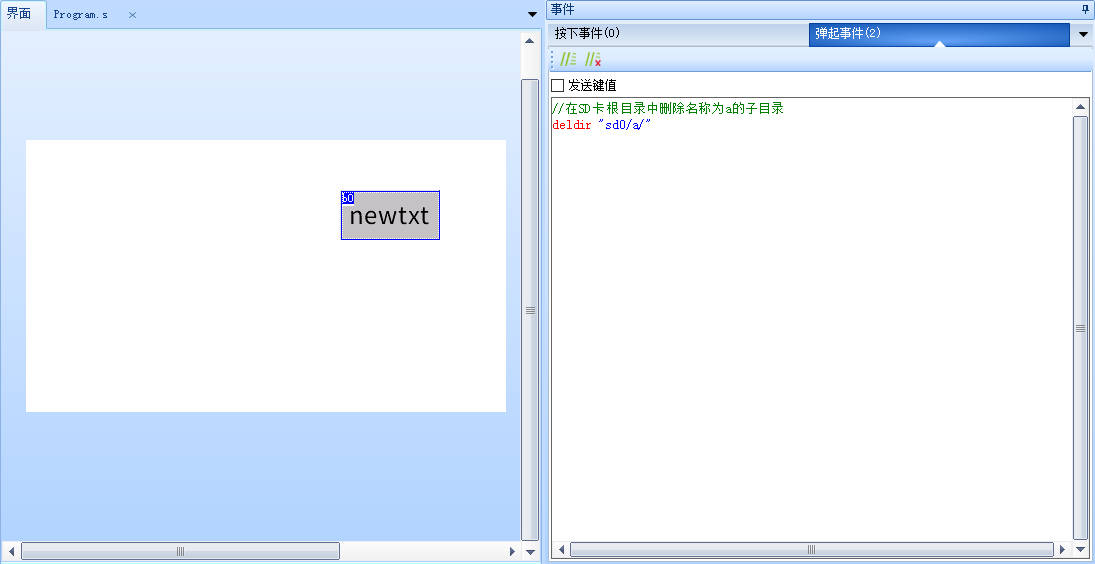
Task: Click the design canvas horizontal scrollbar thumb
Action: [x=180, y=551]
